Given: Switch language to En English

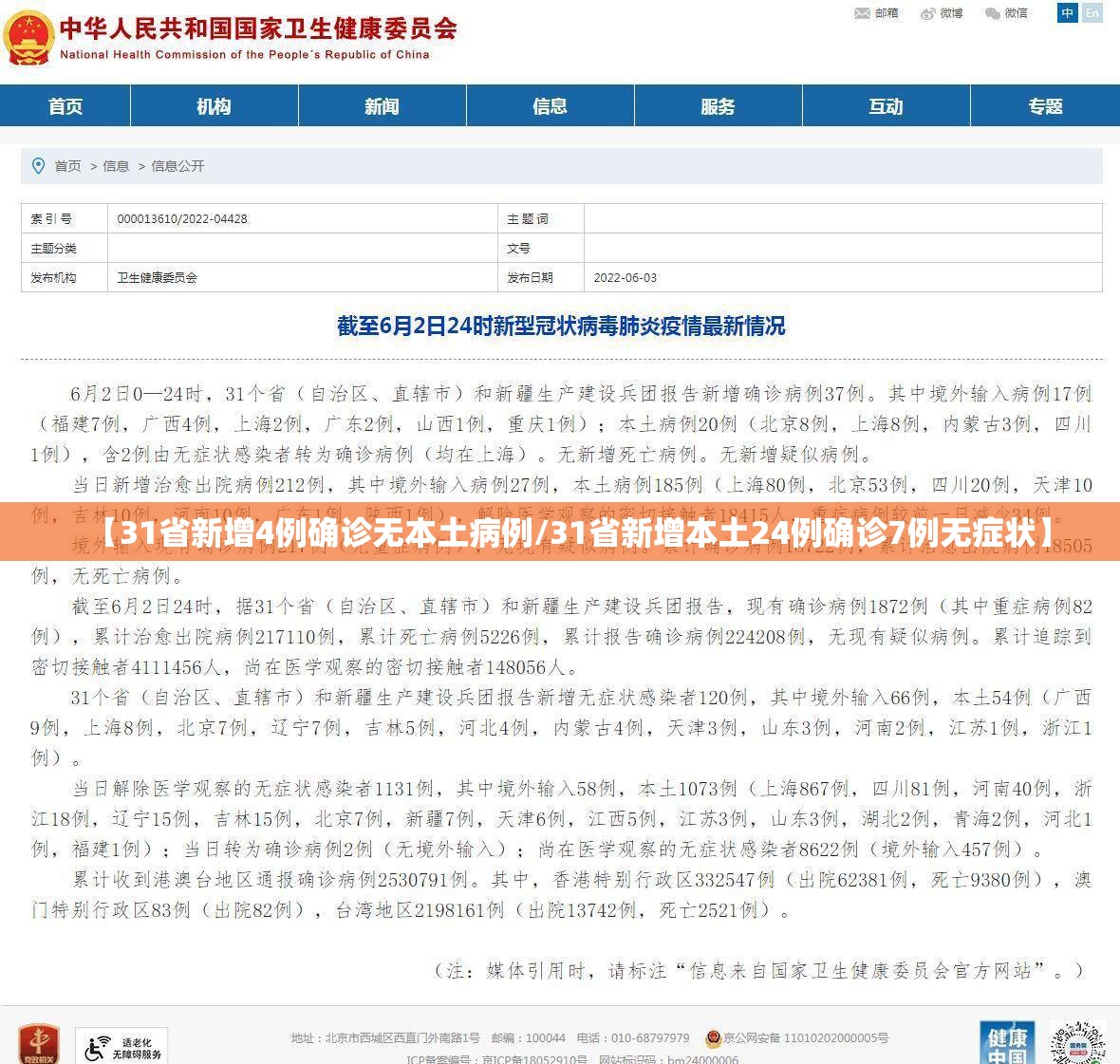Looking at the screenshot, I should (1092, 13).
